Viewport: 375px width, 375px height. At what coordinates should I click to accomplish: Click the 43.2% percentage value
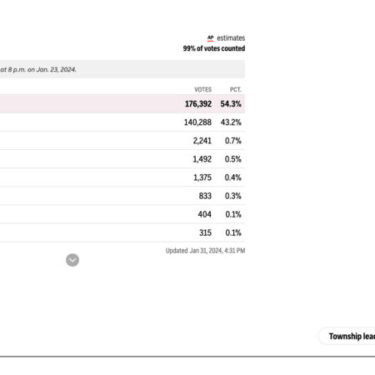pos(231,122)
